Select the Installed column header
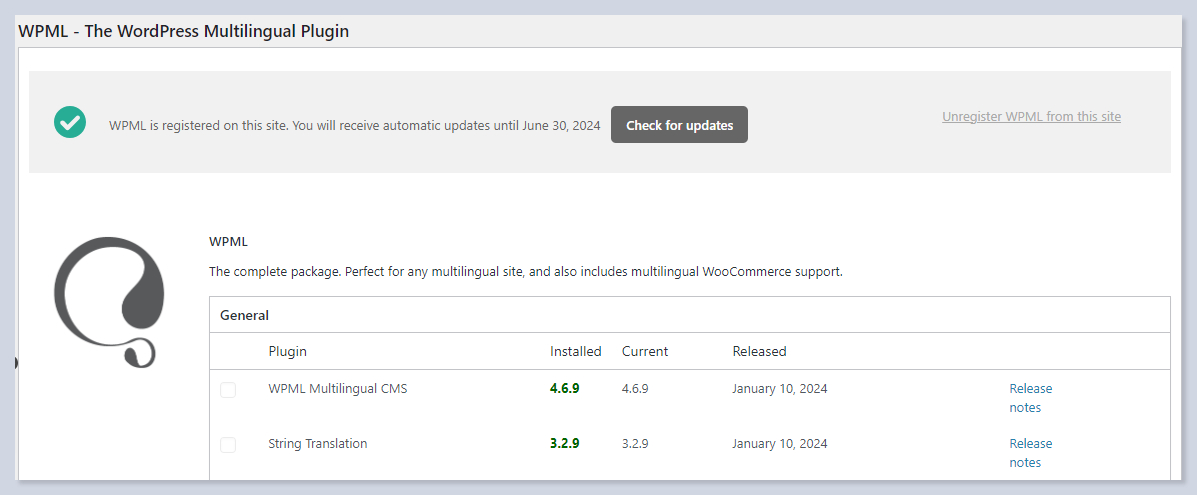Image resolution: width=1197 pixels, height=495 pixels. pos(575,351)
